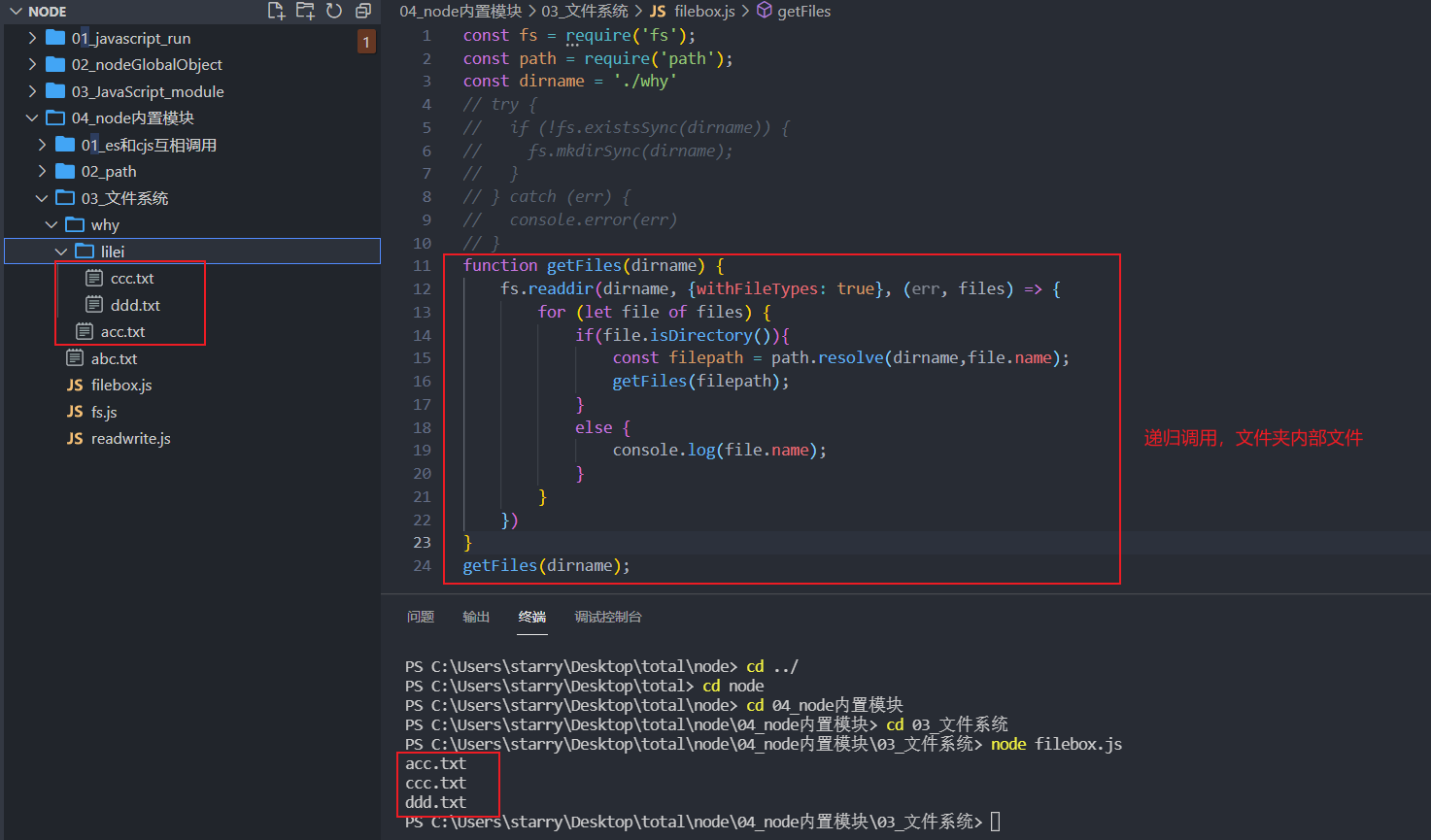This screenshot has width=1431, height=840.
Task: Click the New File icon in explorer header
Action: click(276, 11)
